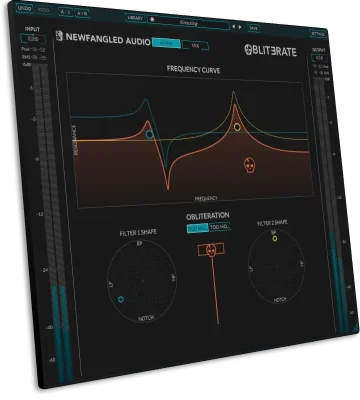Click the favorite star beside preset name
The width and height of the screenshot is (360, 400).
(152, 20)
